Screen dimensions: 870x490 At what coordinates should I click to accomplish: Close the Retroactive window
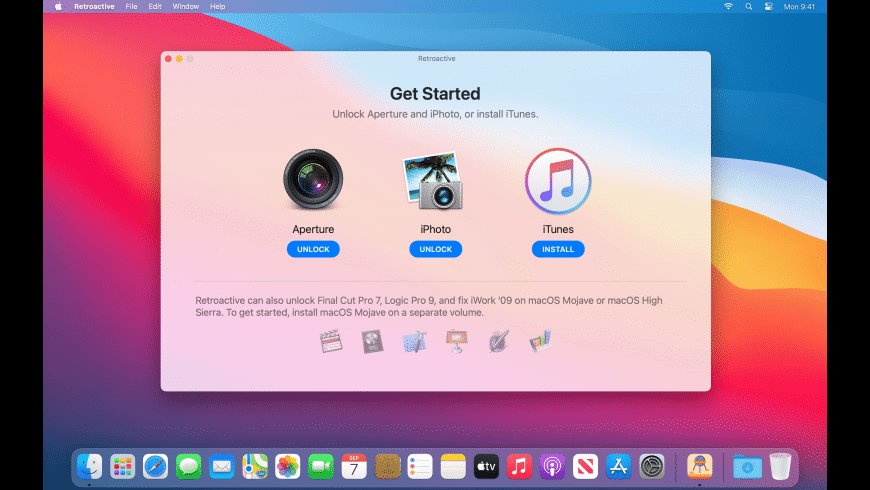click(x=168, y=59)
